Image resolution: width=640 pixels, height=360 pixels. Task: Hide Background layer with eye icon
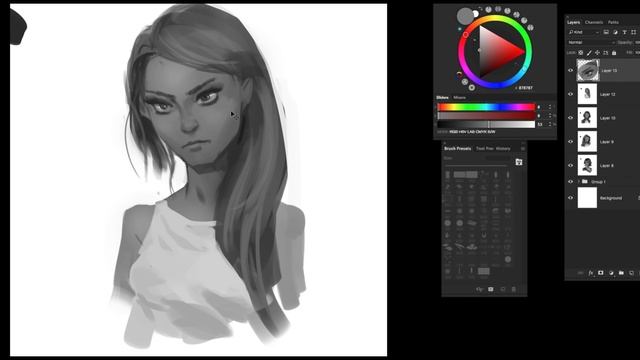click(x=571, y=198)
